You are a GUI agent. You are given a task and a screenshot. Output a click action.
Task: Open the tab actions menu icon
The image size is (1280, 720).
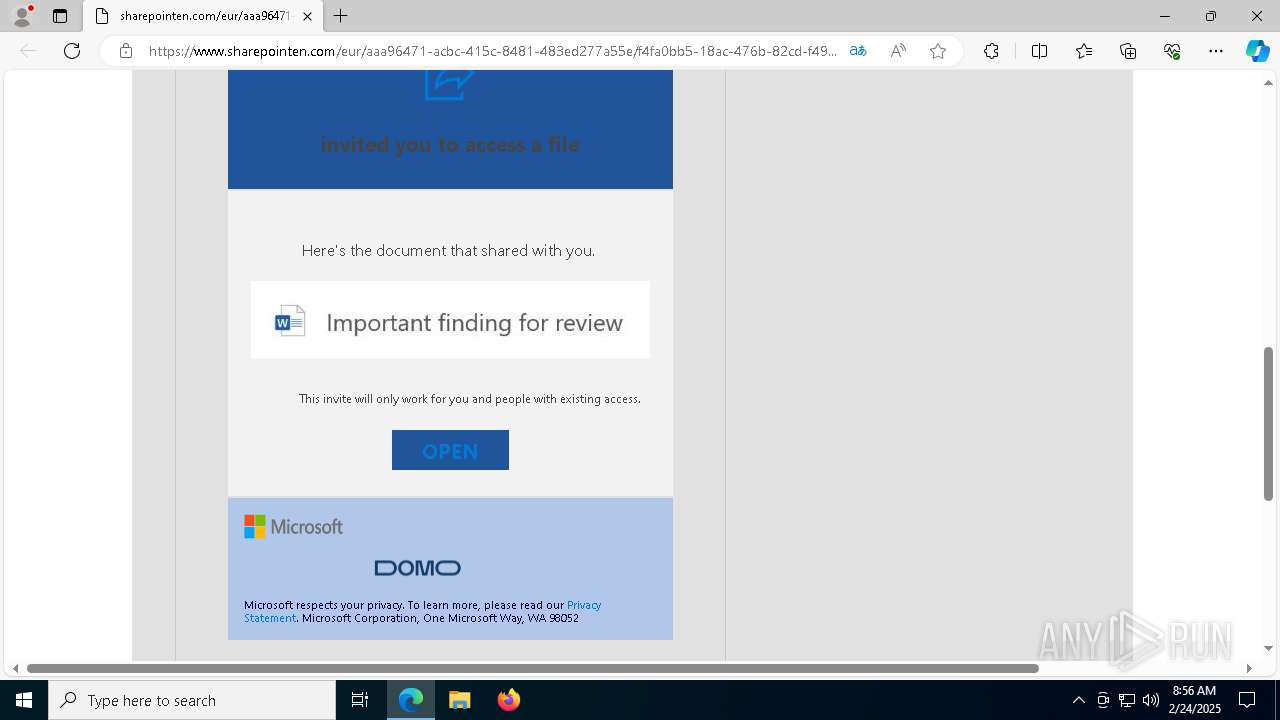(60, 16)
